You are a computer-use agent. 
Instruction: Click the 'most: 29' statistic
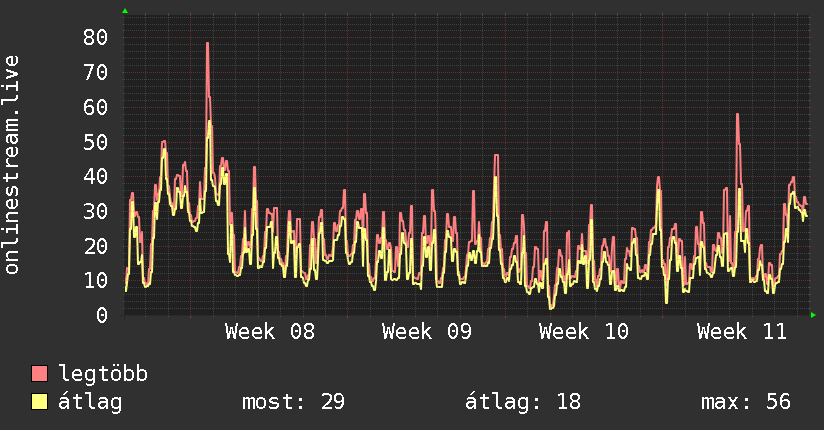pos(293,402)
